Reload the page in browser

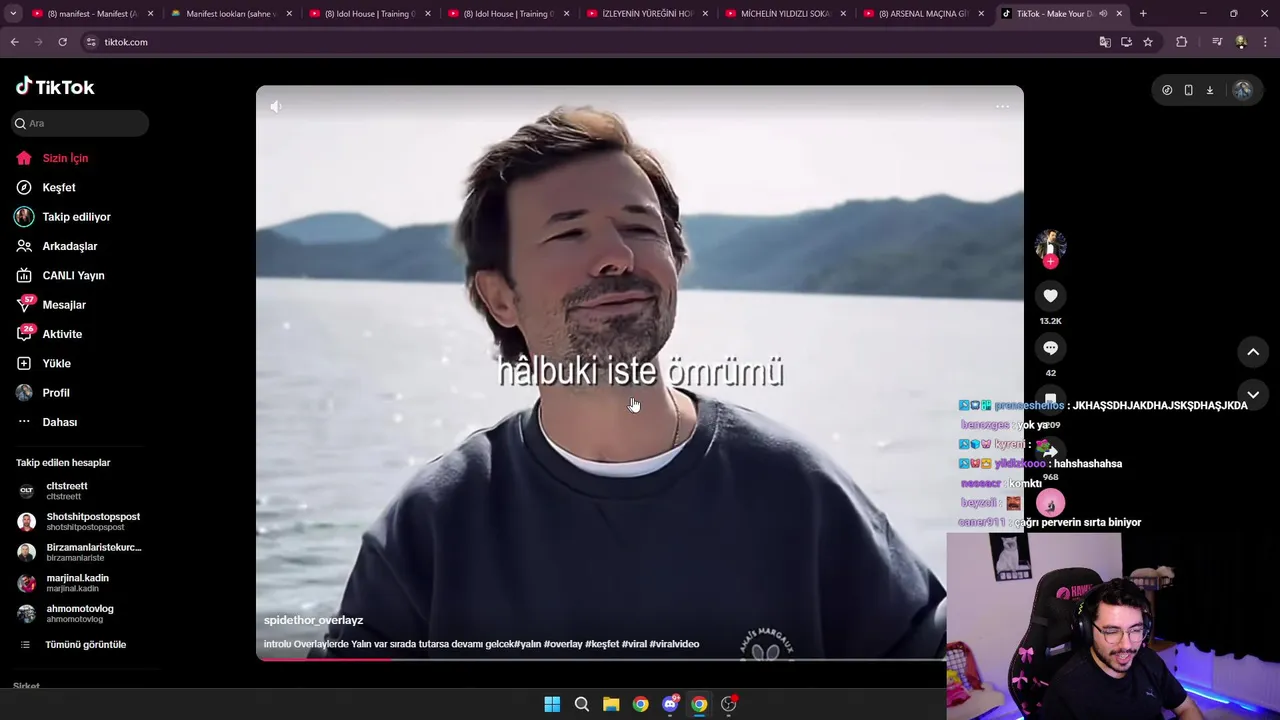(x=62, y=42)
